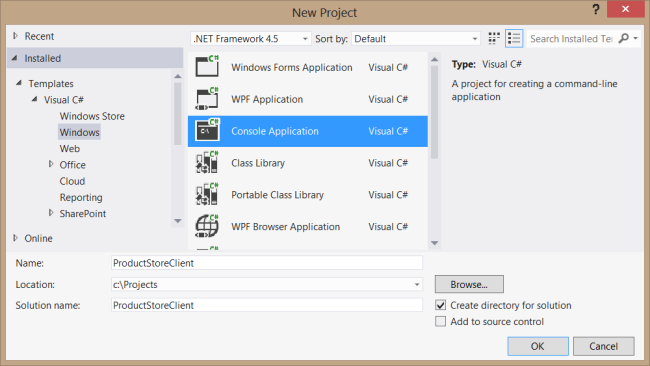The width and height of the screenshot is (650, 366).
Task: Select the 'Console Application' template name
Action: 275,131
